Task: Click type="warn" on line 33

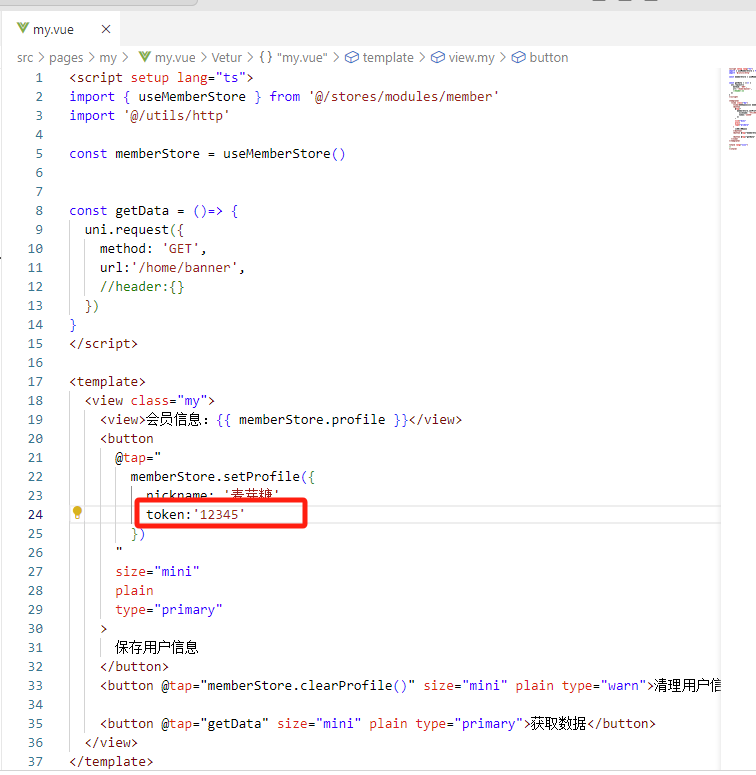Action: point(604,686)
